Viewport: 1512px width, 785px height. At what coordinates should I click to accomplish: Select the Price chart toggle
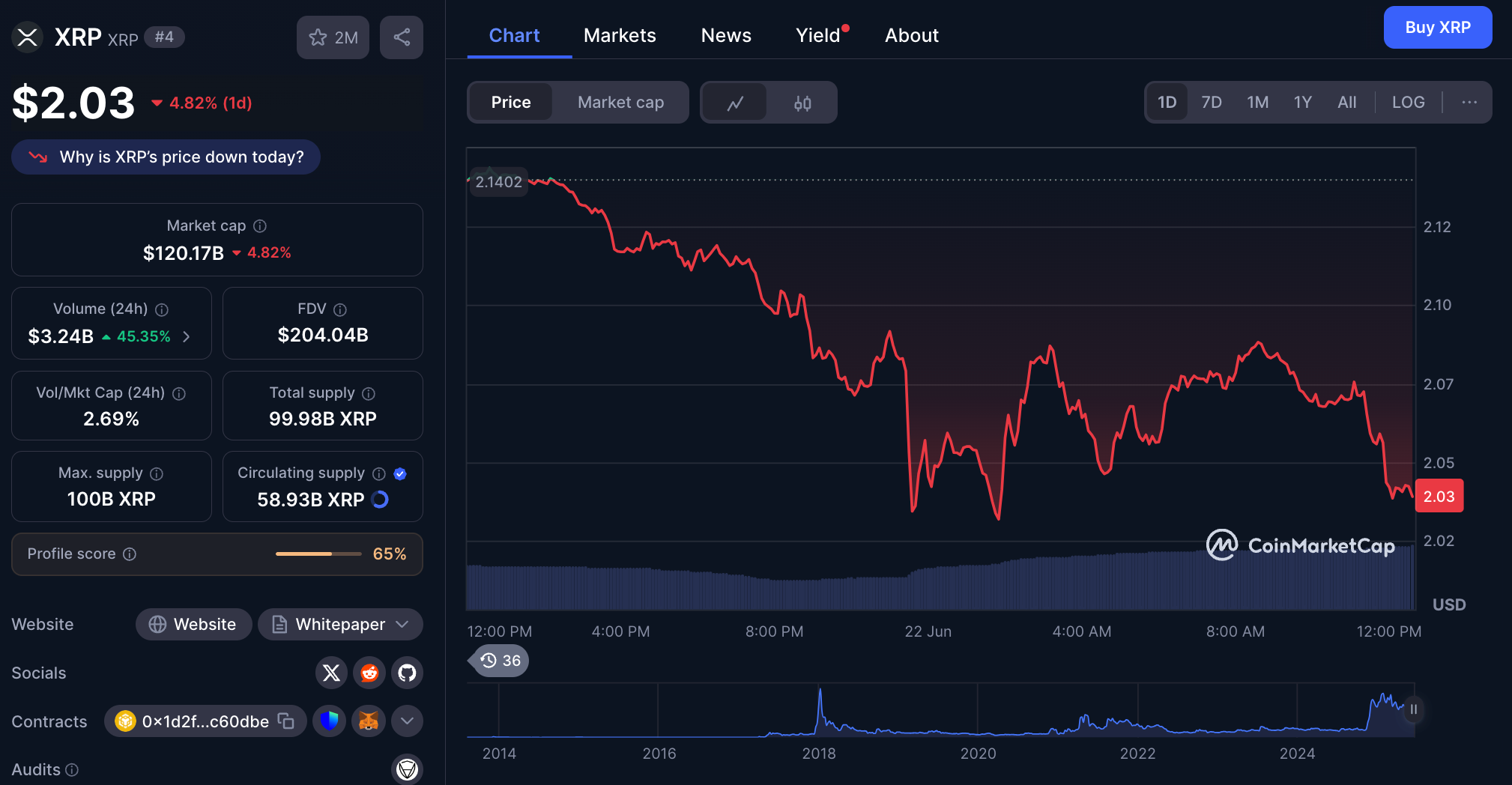tap(511, 103)
